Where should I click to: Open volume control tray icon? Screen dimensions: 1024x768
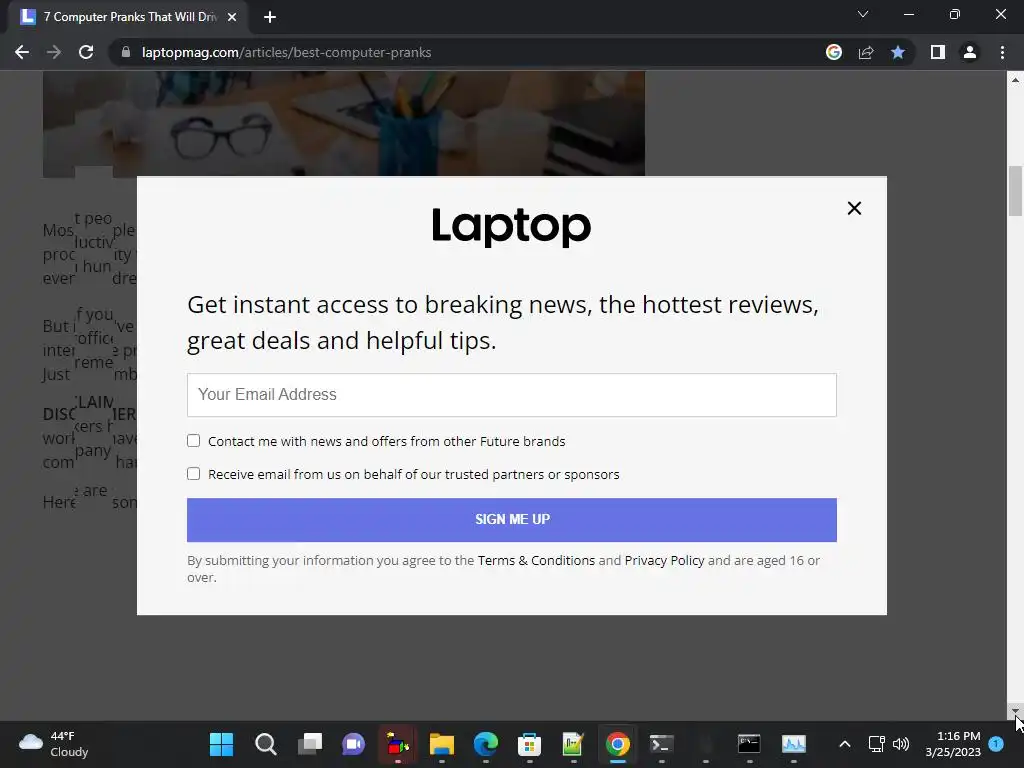pos(901,744)
